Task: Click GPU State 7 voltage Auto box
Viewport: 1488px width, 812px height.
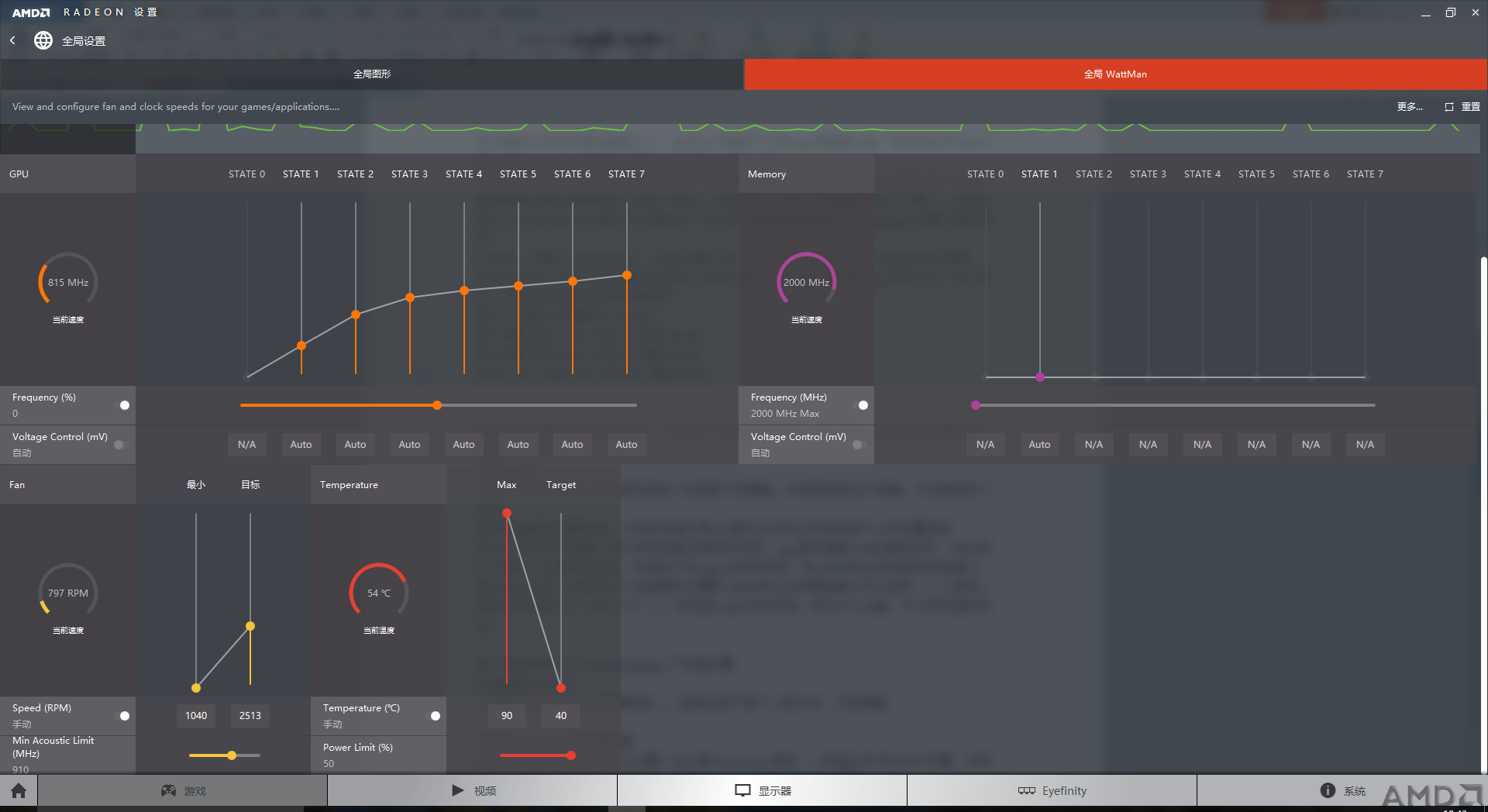Action: pos(627,445)
